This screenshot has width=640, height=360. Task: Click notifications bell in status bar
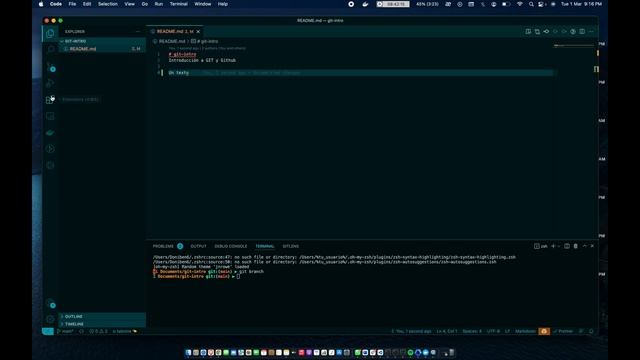tap(591, 331)
